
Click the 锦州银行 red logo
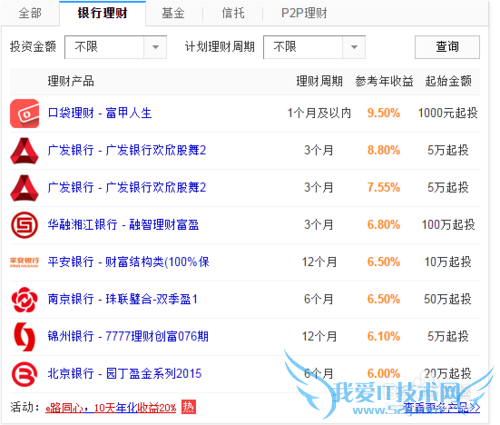point(25,337)
